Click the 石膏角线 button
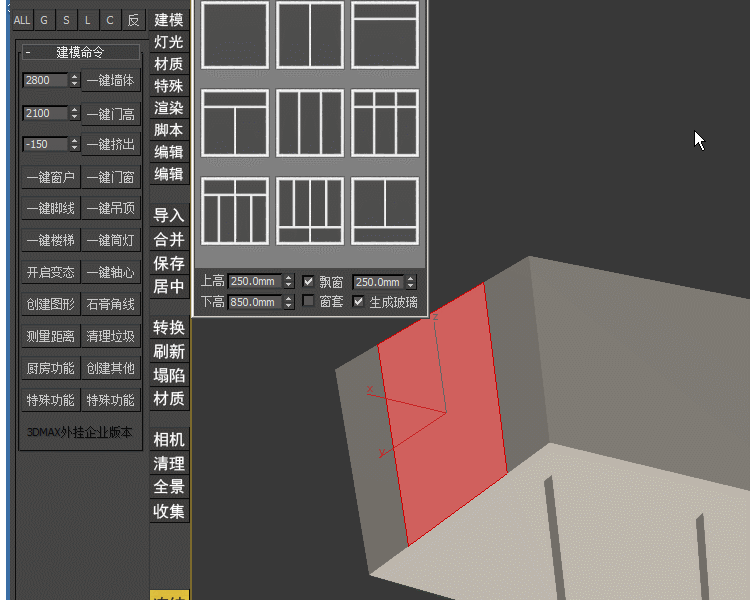The height and width of the screenshot is (600, 750). 110,304
